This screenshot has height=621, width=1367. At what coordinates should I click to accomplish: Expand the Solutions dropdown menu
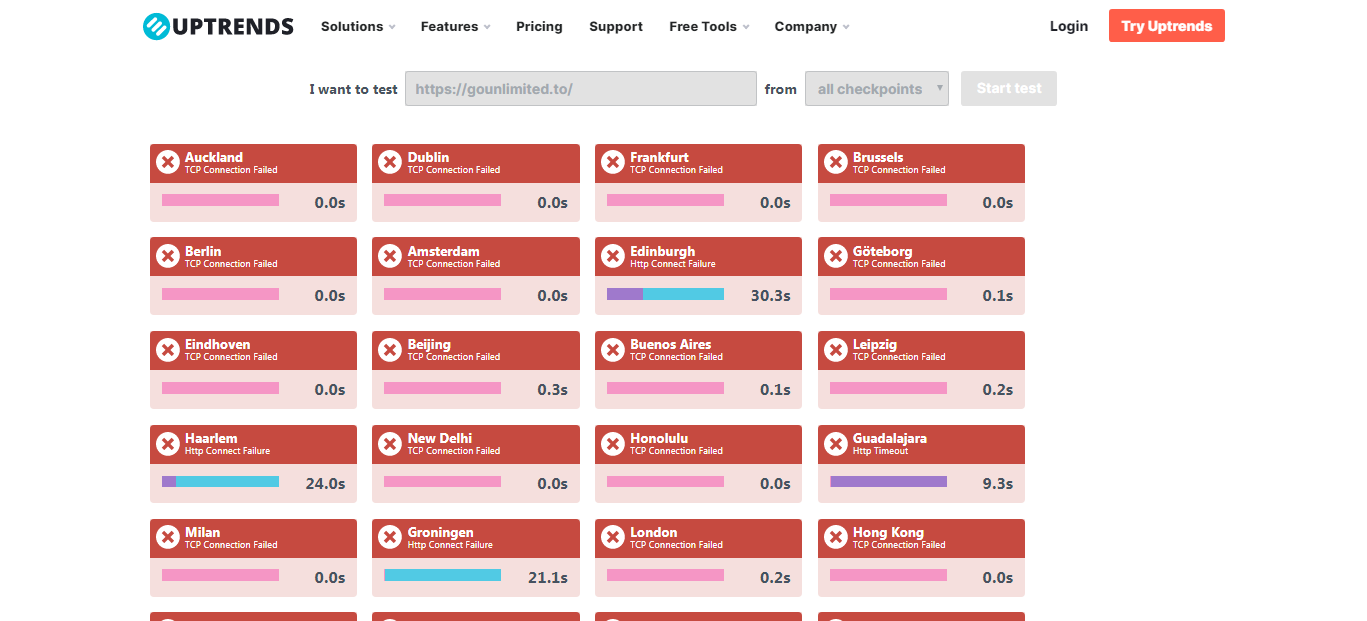click(x=358, y=27)
